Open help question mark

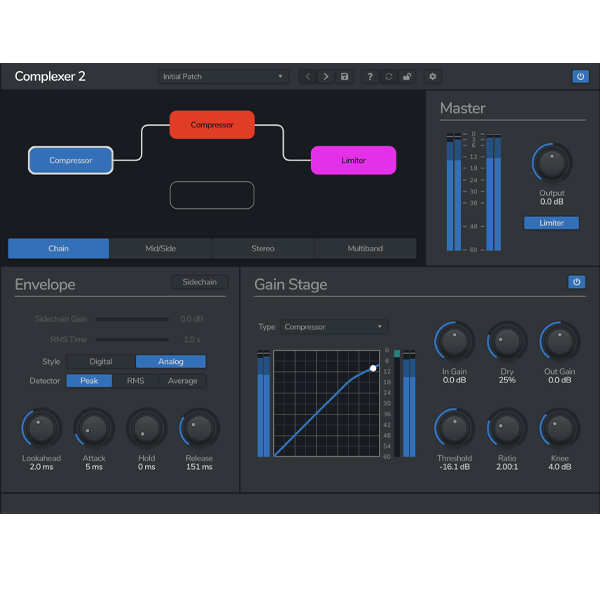pos(370,77)
